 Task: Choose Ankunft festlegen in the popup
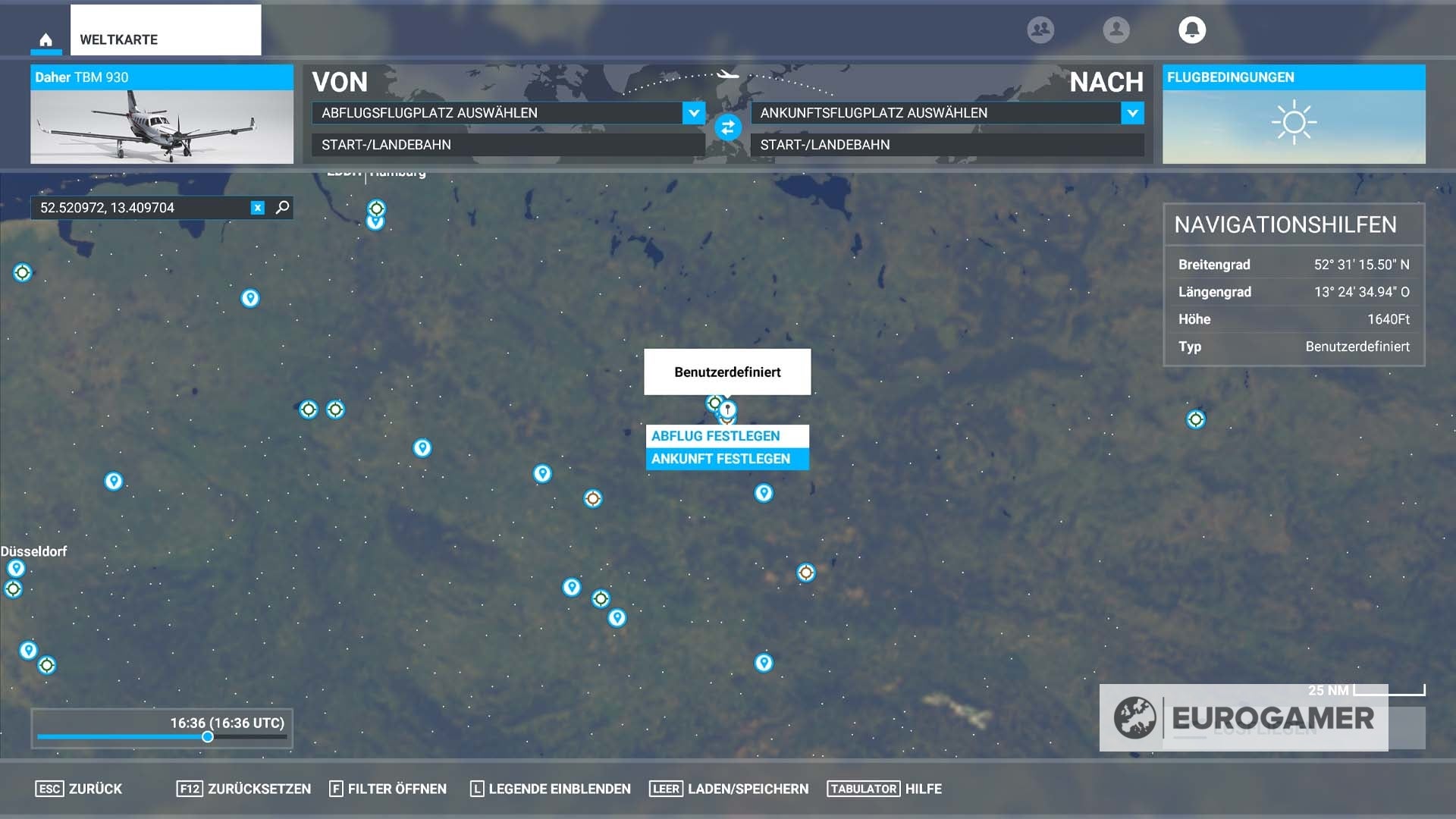click(727, 459)
